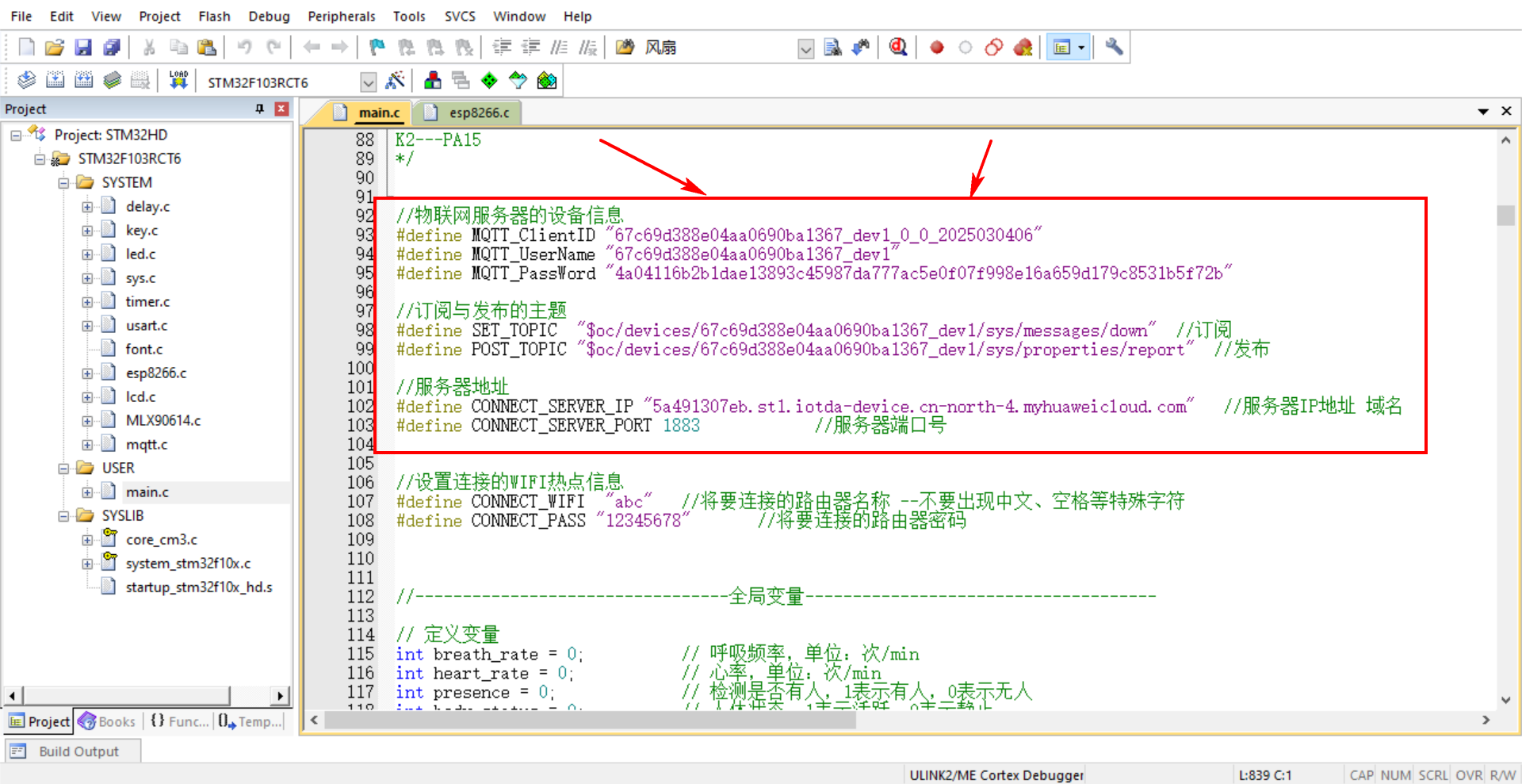Switch to the Templates panel tab
Image resolution: width=1522 pixels, height=784 pixels.
[x=250, y=721]
